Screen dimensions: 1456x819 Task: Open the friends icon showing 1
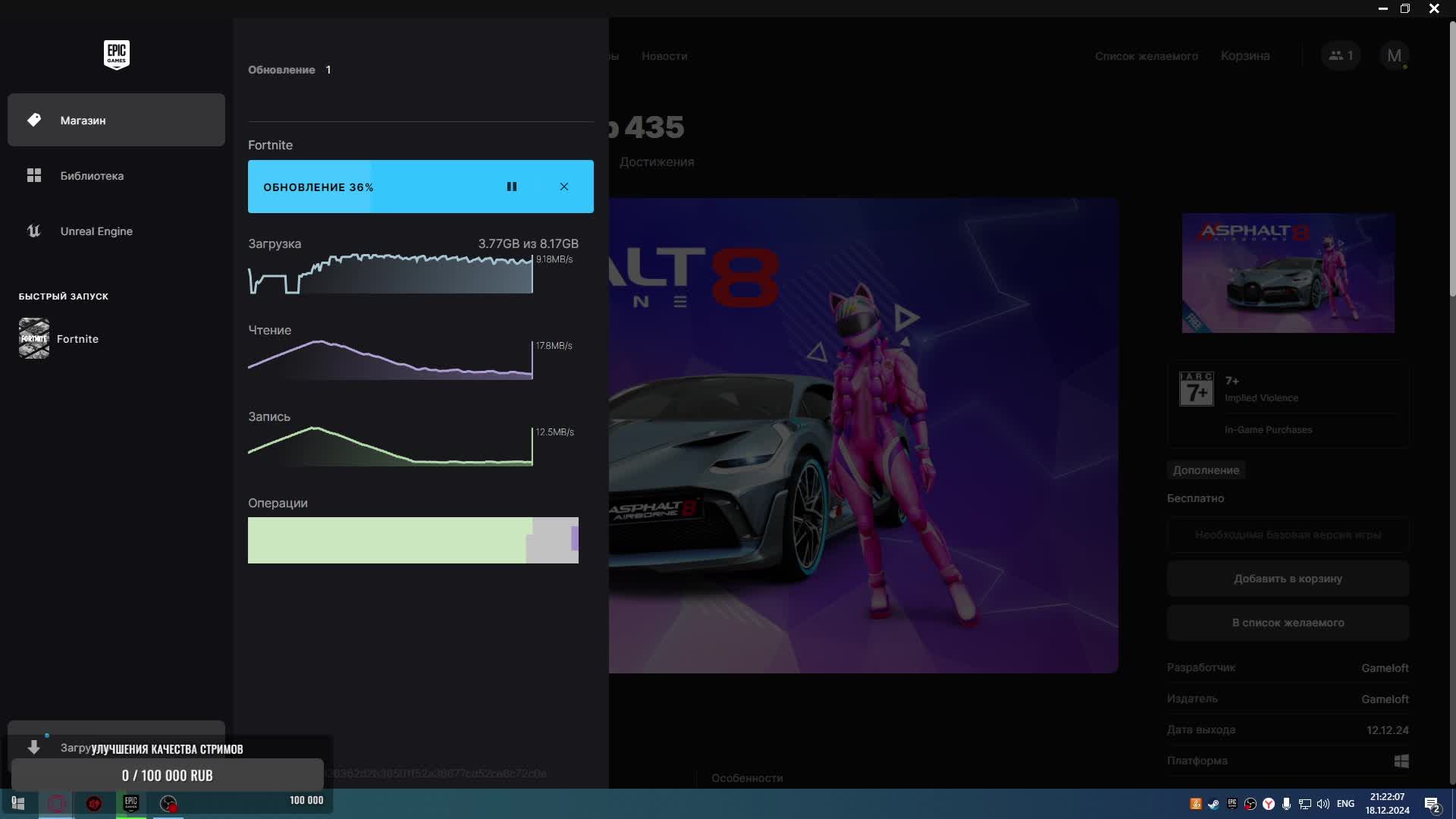pos(1341,55)
